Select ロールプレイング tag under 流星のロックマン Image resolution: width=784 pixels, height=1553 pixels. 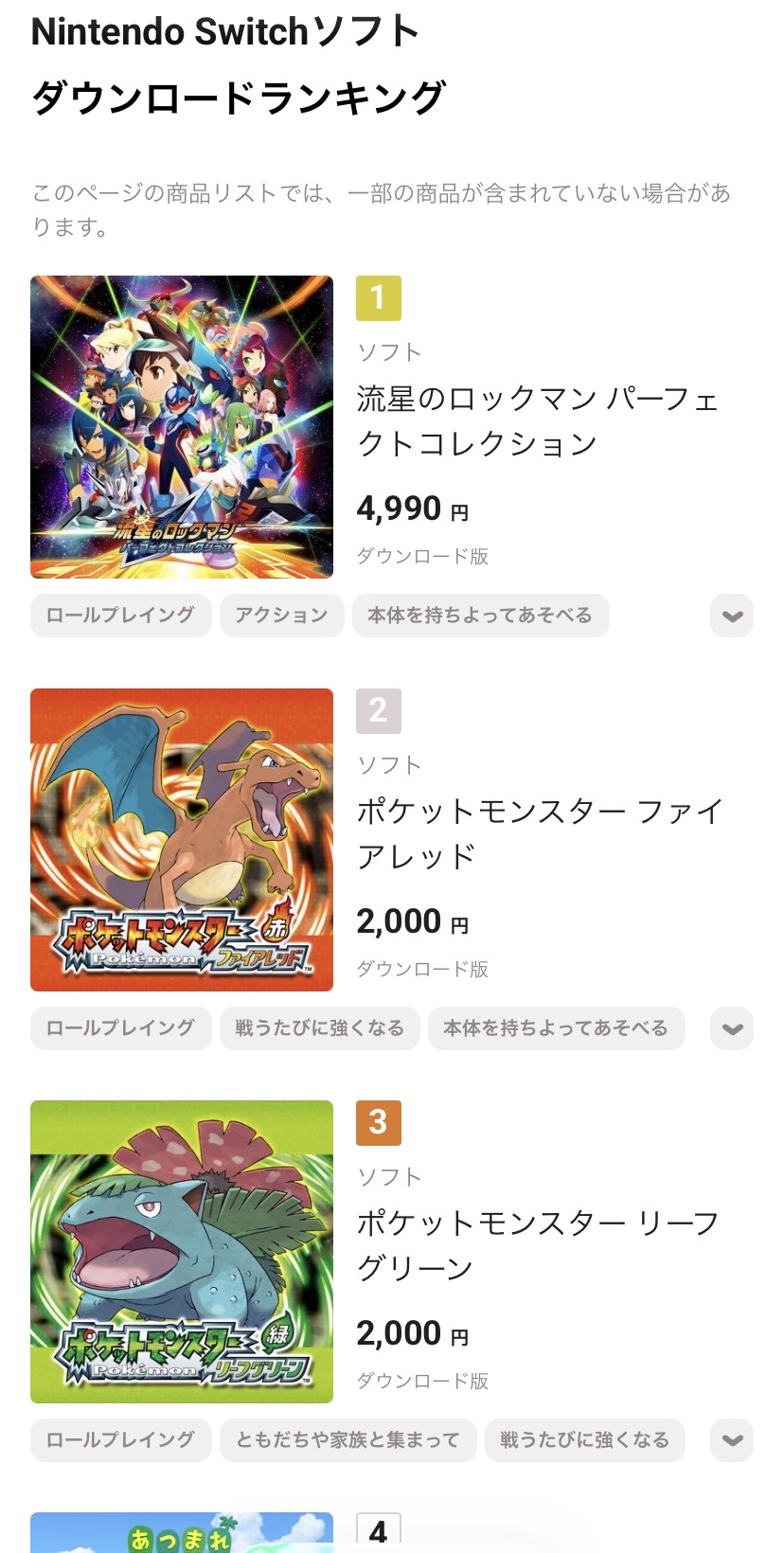[120, 616]
